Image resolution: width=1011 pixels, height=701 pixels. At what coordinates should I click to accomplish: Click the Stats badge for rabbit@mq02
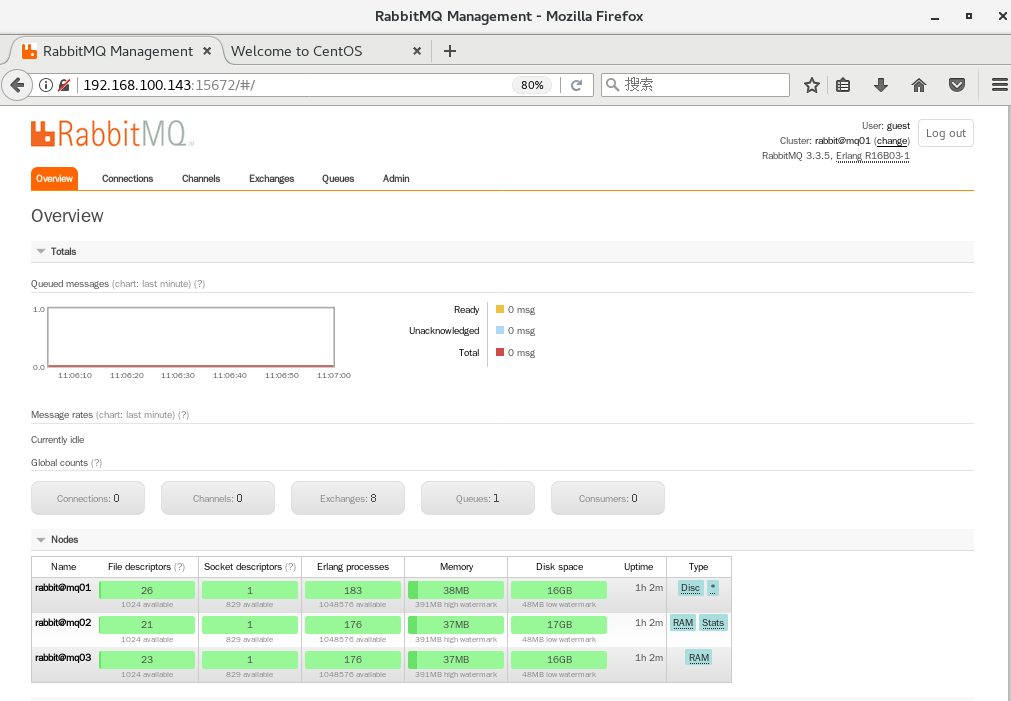[713, 622]
